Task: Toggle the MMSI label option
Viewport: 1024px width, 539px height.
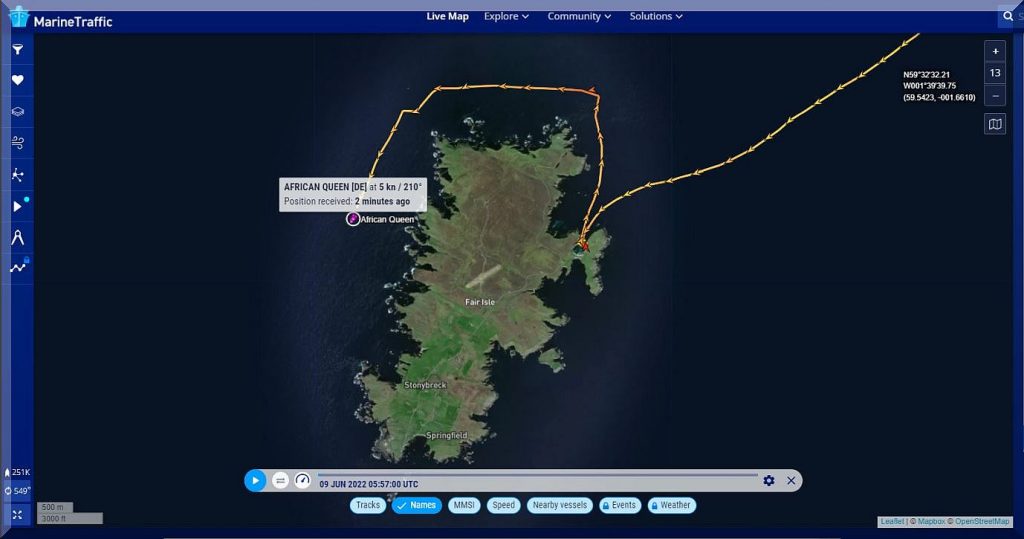Action: click(463, 505)
